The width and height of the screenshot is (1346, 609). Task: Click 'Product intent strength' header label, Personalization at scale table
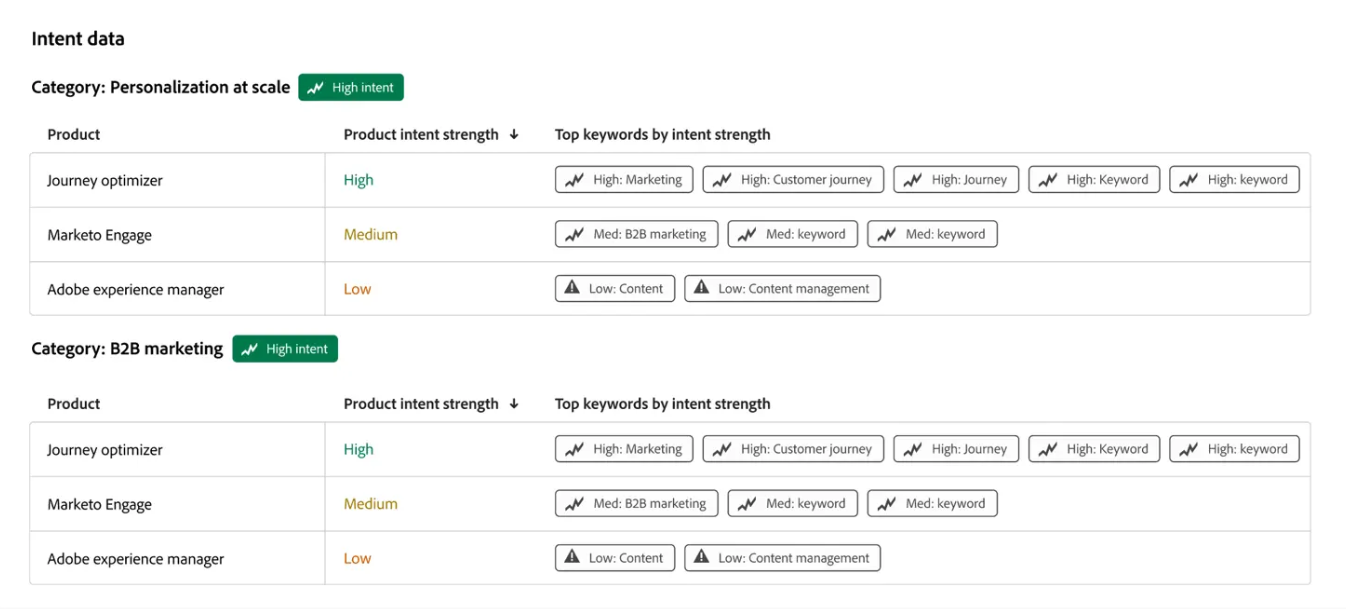[x=421, y=134]
